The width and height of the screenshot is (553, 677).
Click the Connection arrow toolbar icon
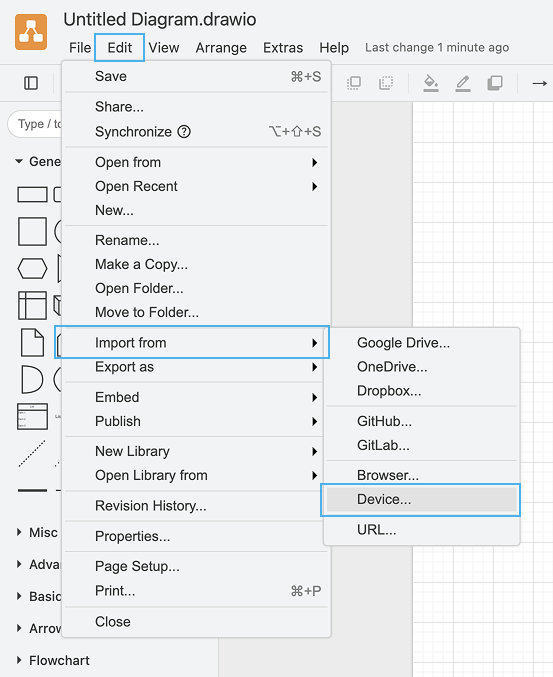pyautogui.click(x=540, y=83)
